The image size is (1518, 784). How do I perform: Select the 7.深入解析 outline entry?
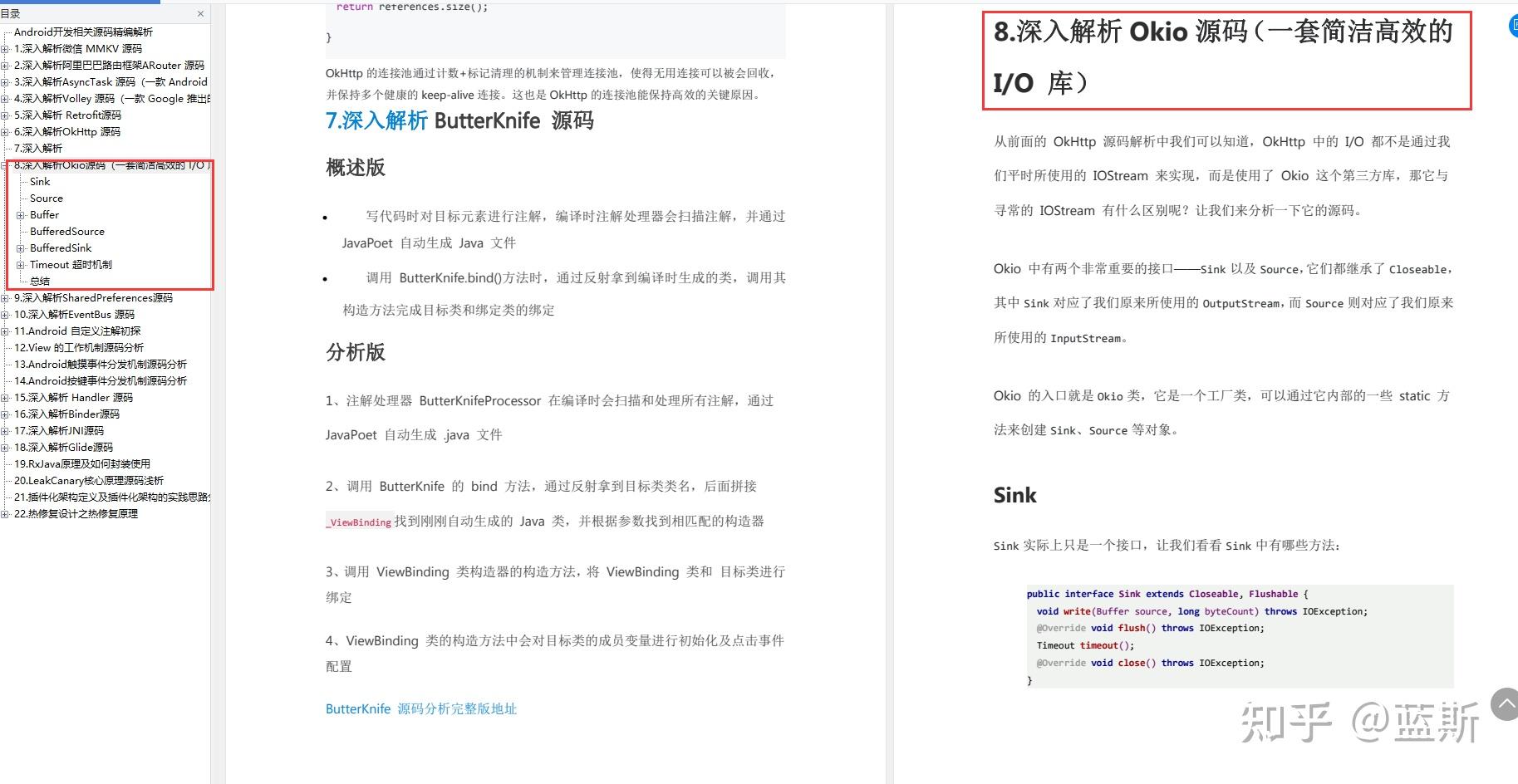38,149
